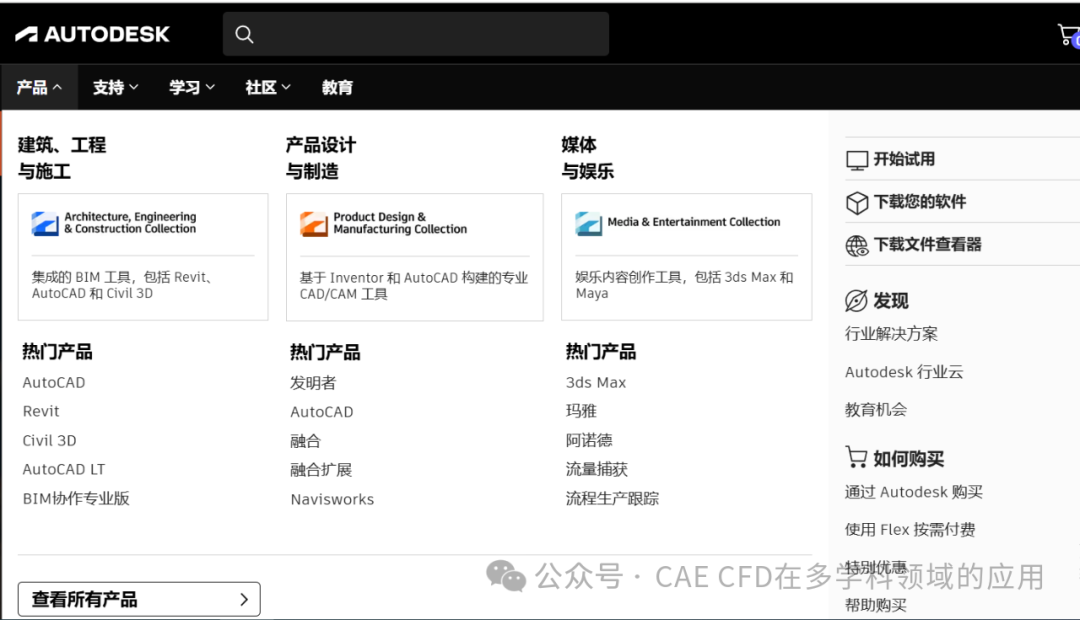Open AutoCAD under 建筑、工程与施工

[54, 382]
